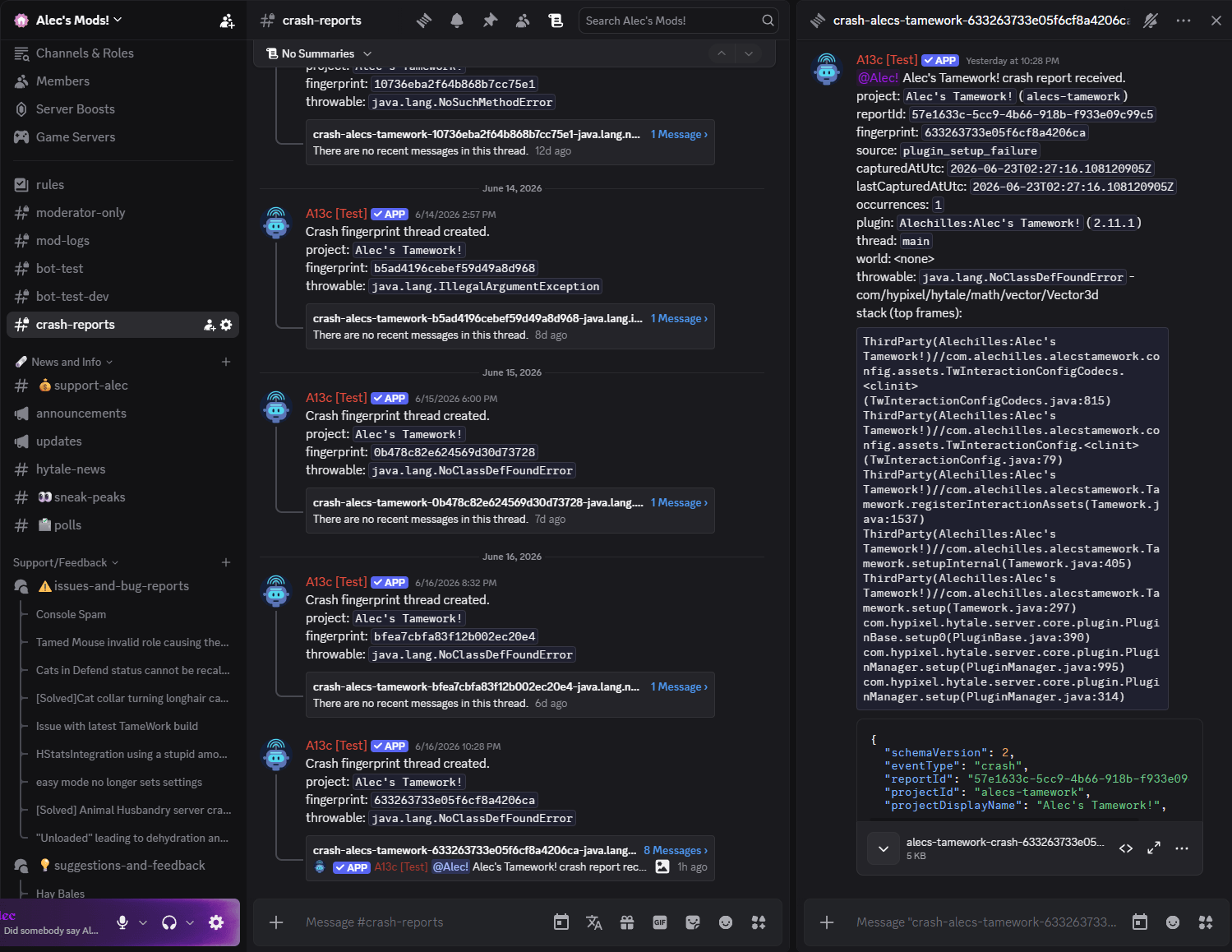
Task: Toggle microphone mute
Action: pos(122,922)
